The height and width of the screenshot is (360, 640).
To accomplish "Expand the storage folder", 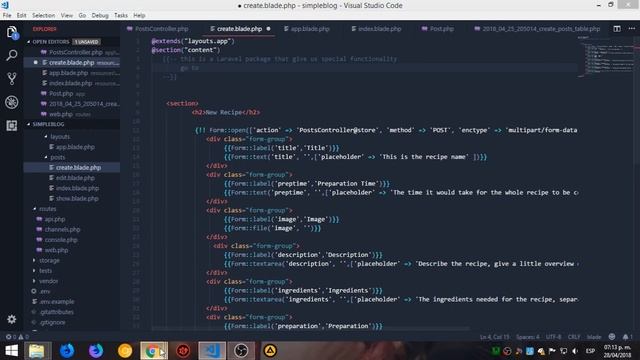I will [x=49, y=260].
